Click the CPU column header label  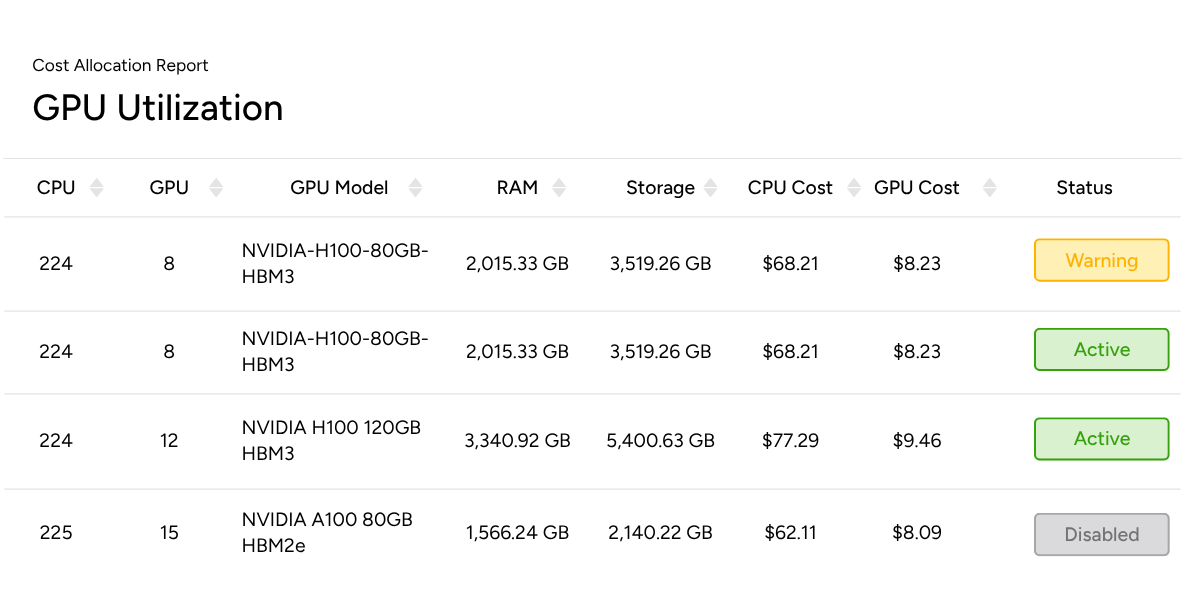(x=56, y=188)
